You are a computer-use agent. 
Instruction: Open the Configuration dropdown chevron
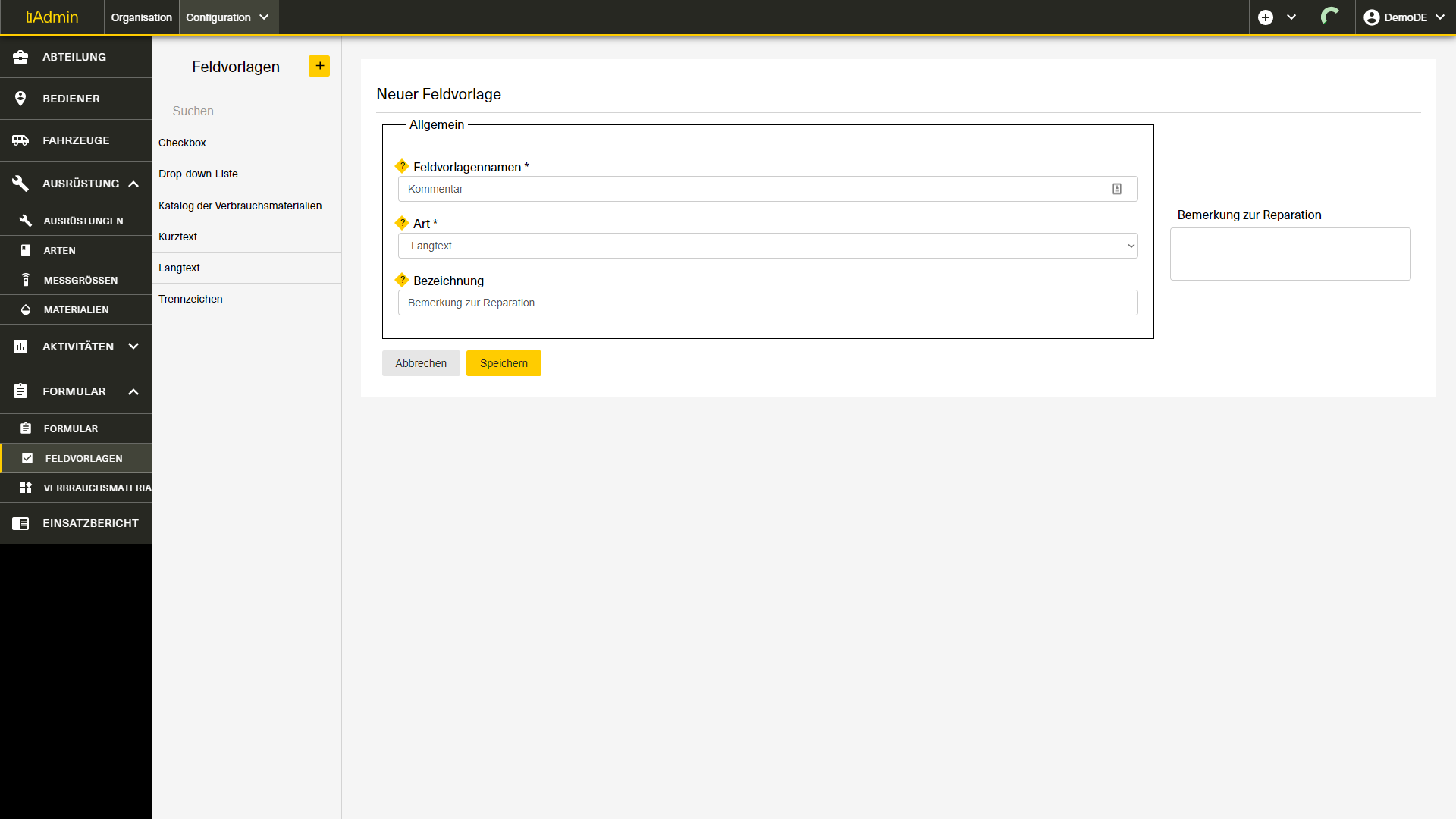264,17
